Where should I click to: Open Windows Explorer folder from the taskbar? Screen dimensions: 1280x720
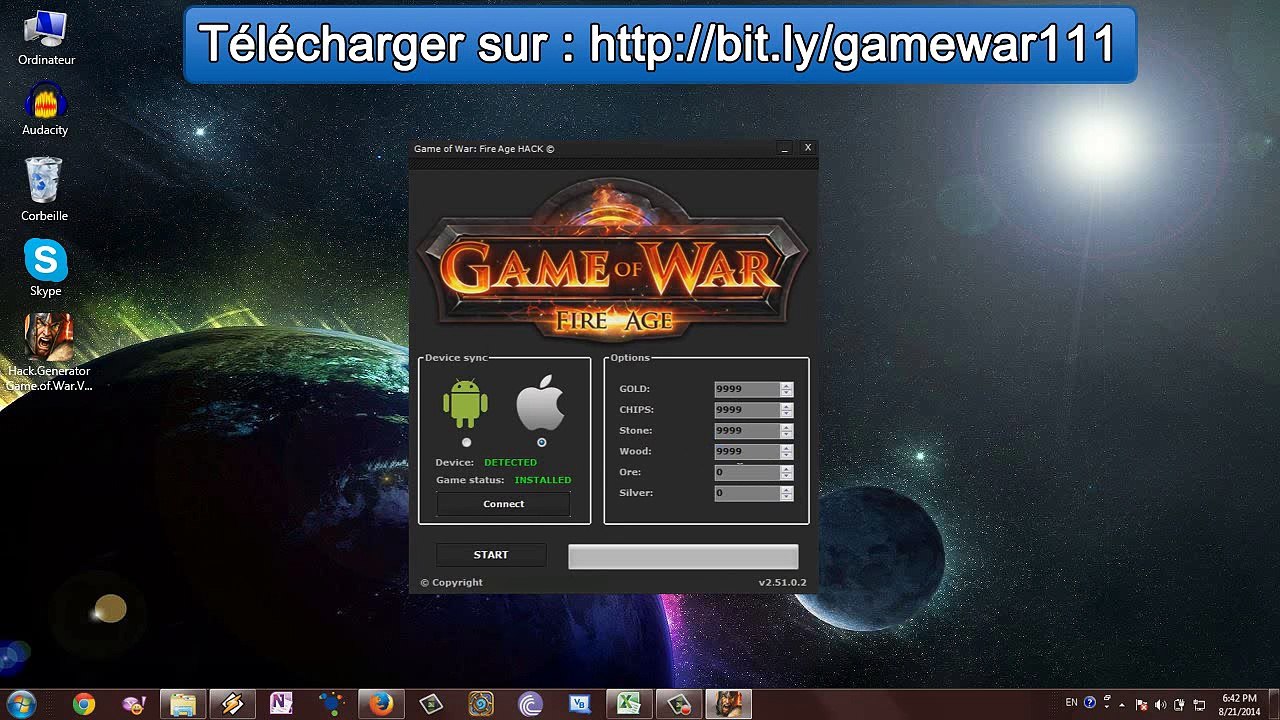183,705
